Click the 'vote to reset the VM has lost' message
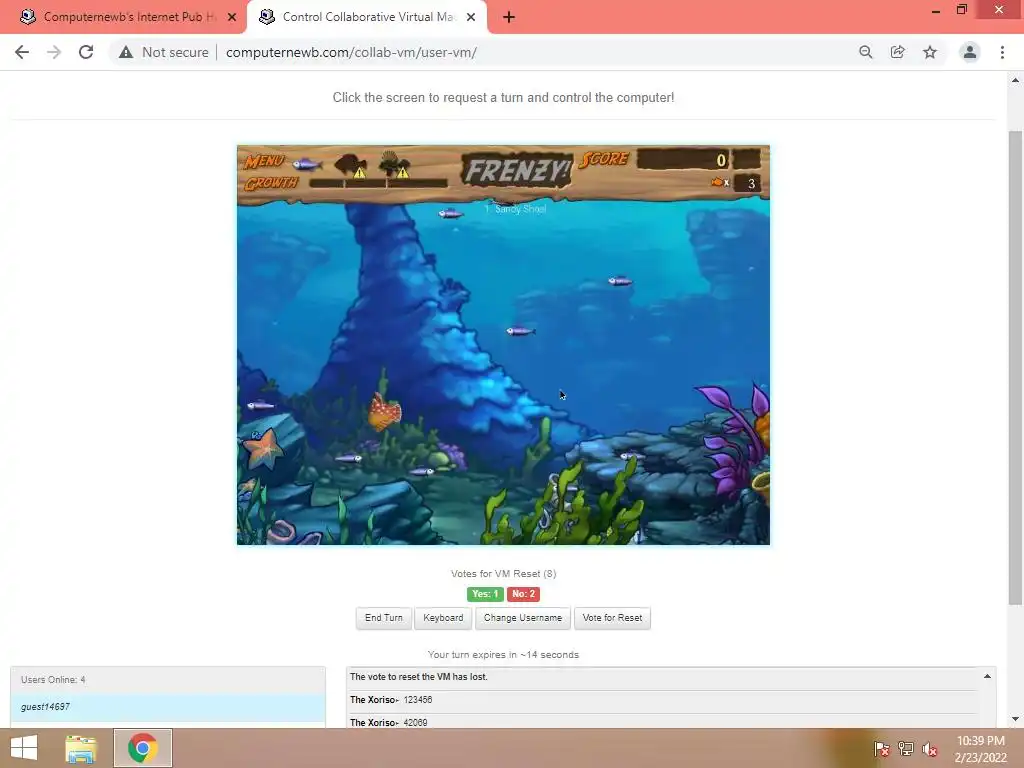 419,677
